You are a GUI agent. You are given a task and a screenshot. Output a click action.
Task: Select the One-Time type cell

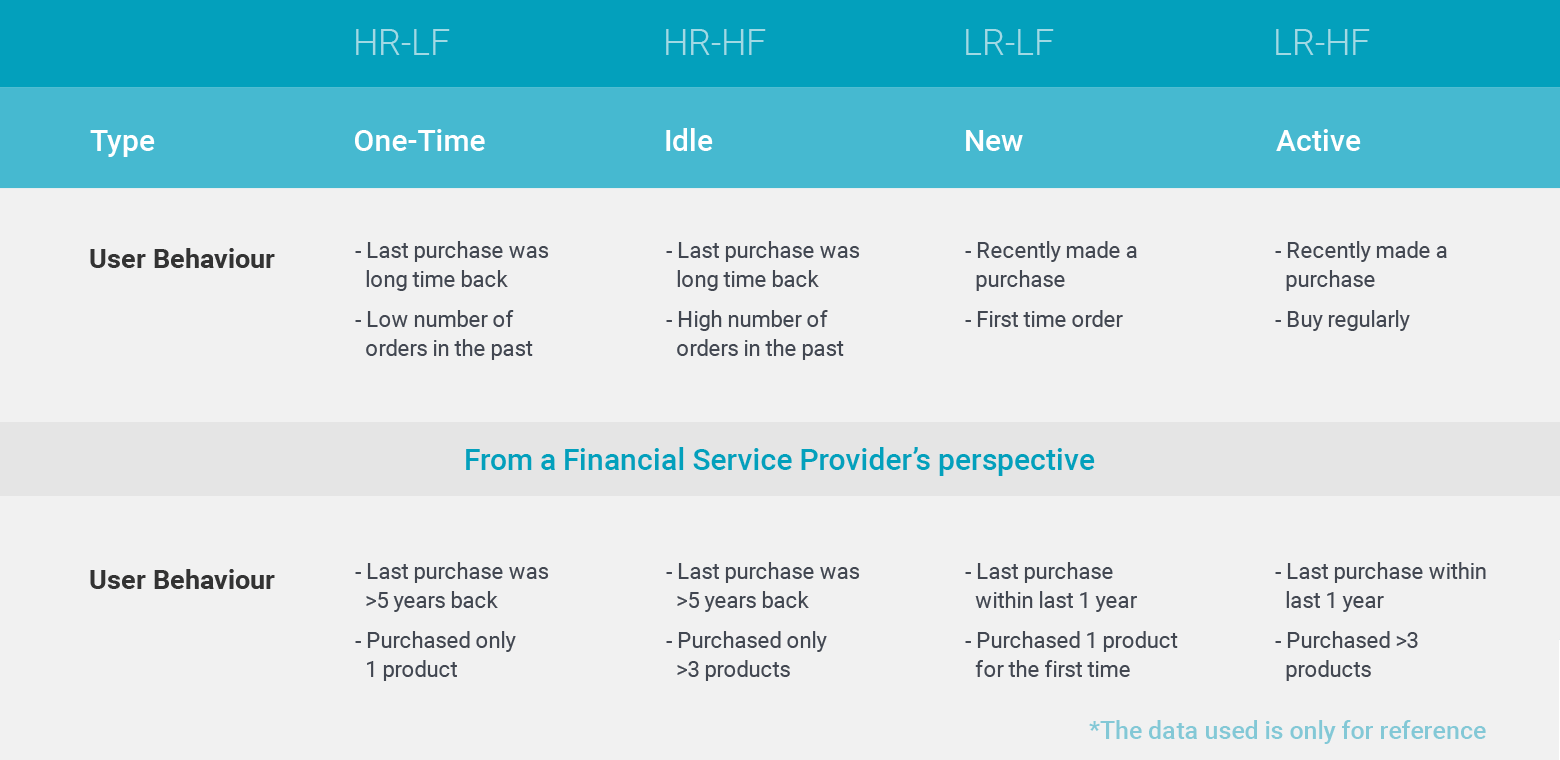coord(419,141)
